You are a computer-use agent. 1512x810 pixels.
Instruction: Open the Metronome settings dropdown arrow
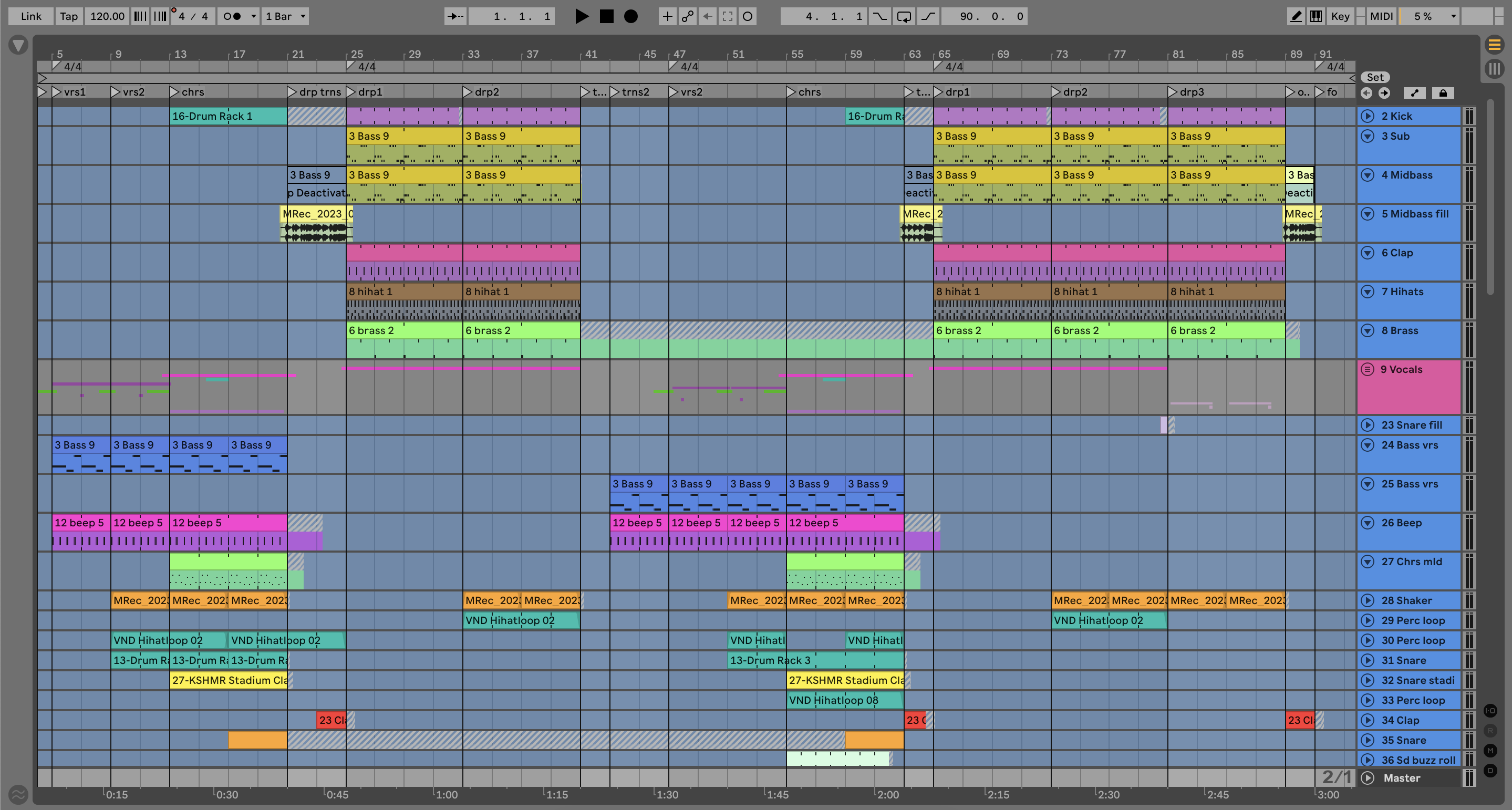tap(254, 16)
